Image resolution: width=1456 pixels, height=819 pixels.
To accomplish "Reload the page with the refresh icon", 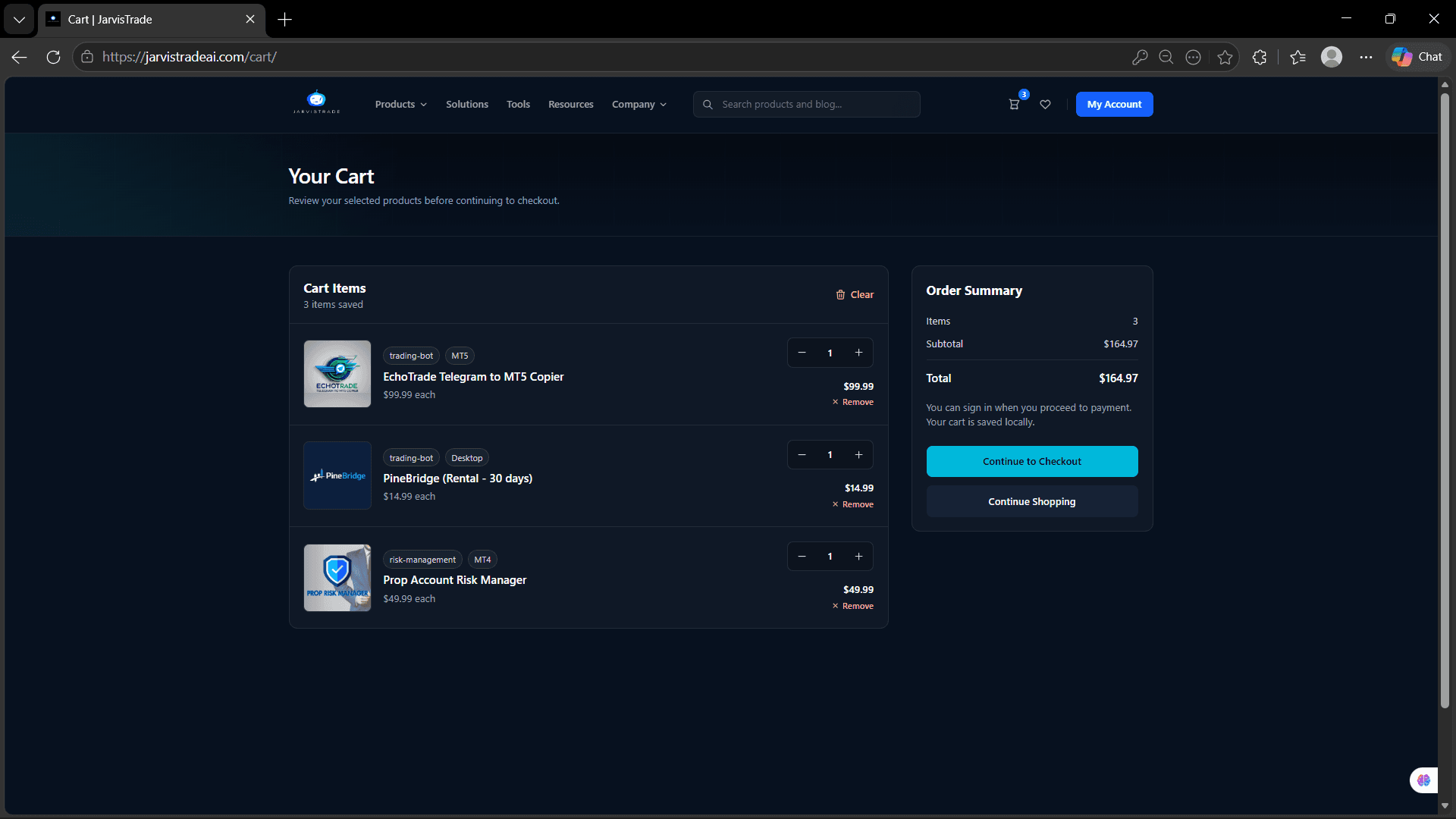I will point(53,57).
